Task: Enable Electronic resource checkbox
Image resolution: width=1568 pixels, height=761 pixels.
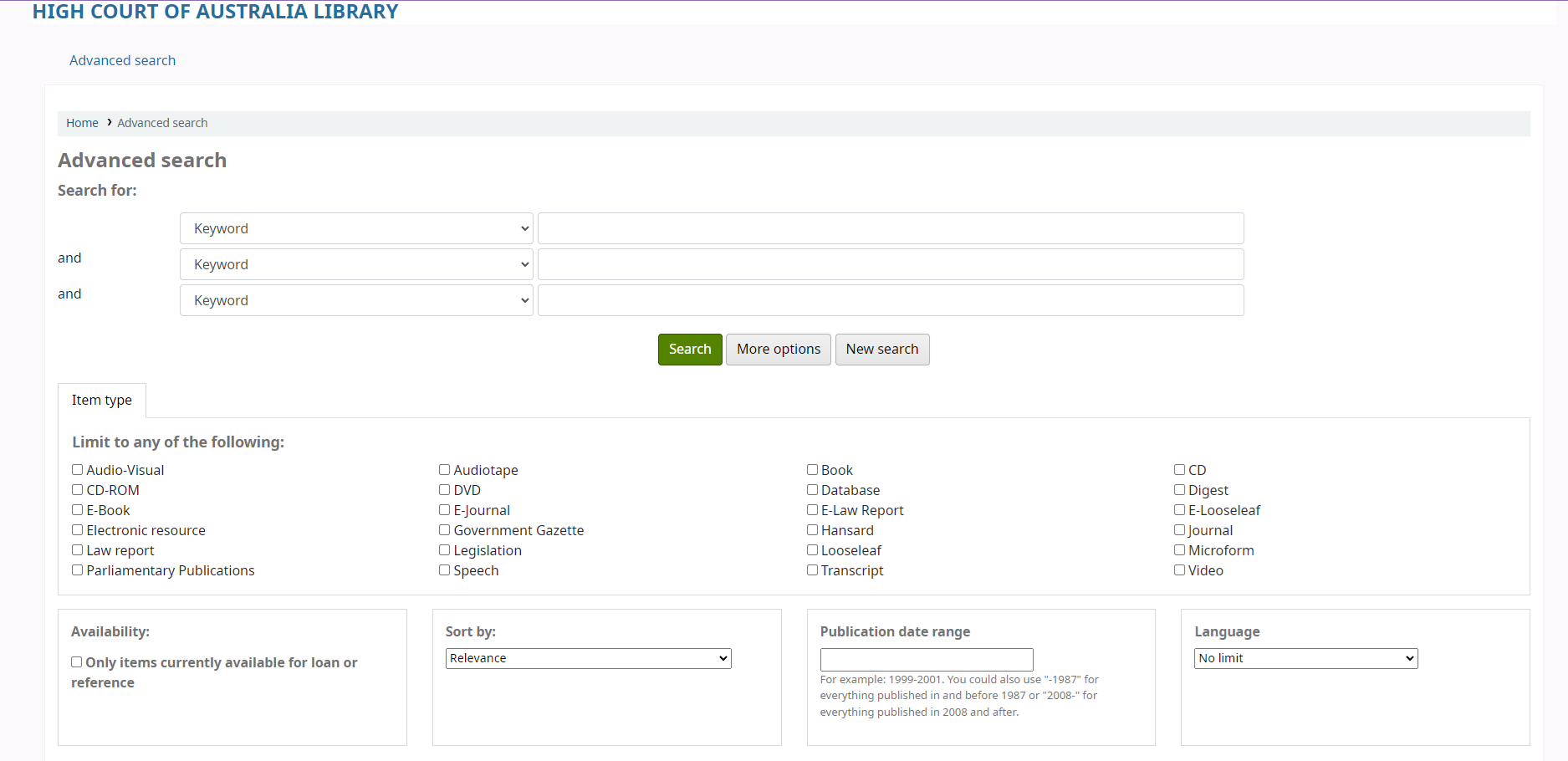Action: click(x=77, y=530)
